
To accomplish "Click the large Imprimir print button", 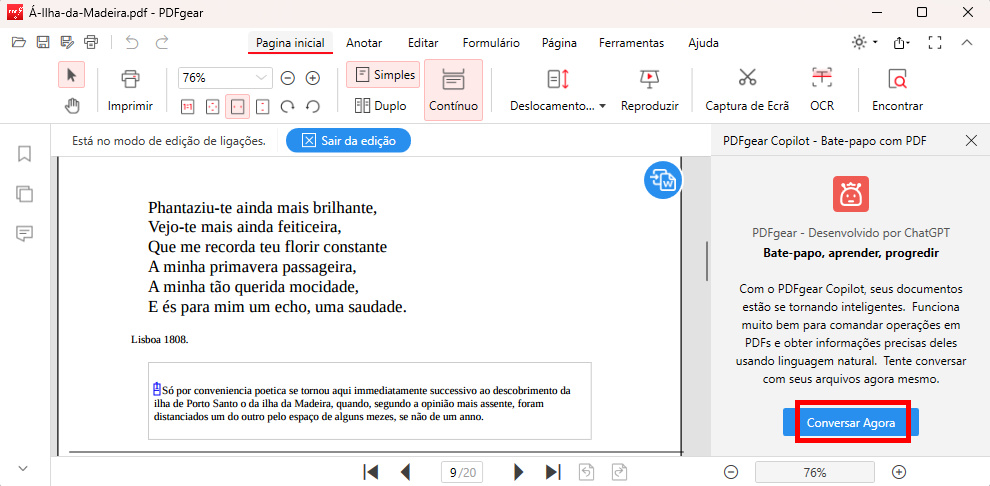I will click(x=130, y=90).
